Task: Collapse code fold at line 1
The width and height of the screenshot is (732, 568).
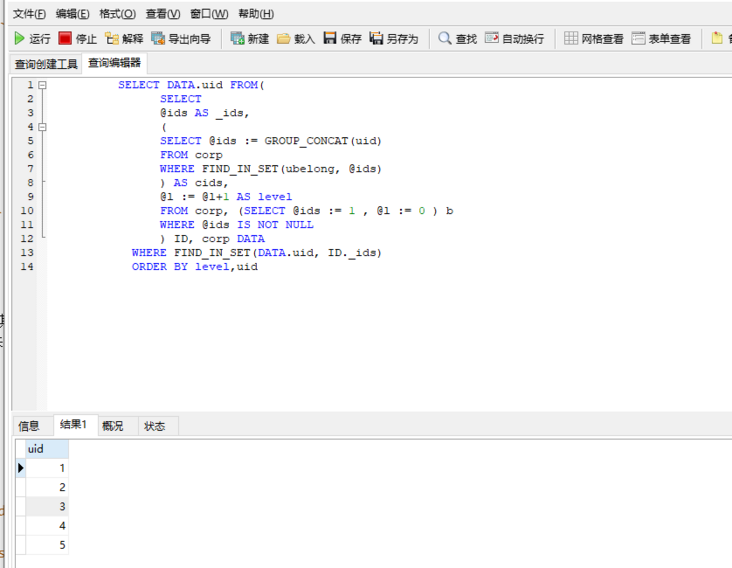Action: click(x=42, y=85)
